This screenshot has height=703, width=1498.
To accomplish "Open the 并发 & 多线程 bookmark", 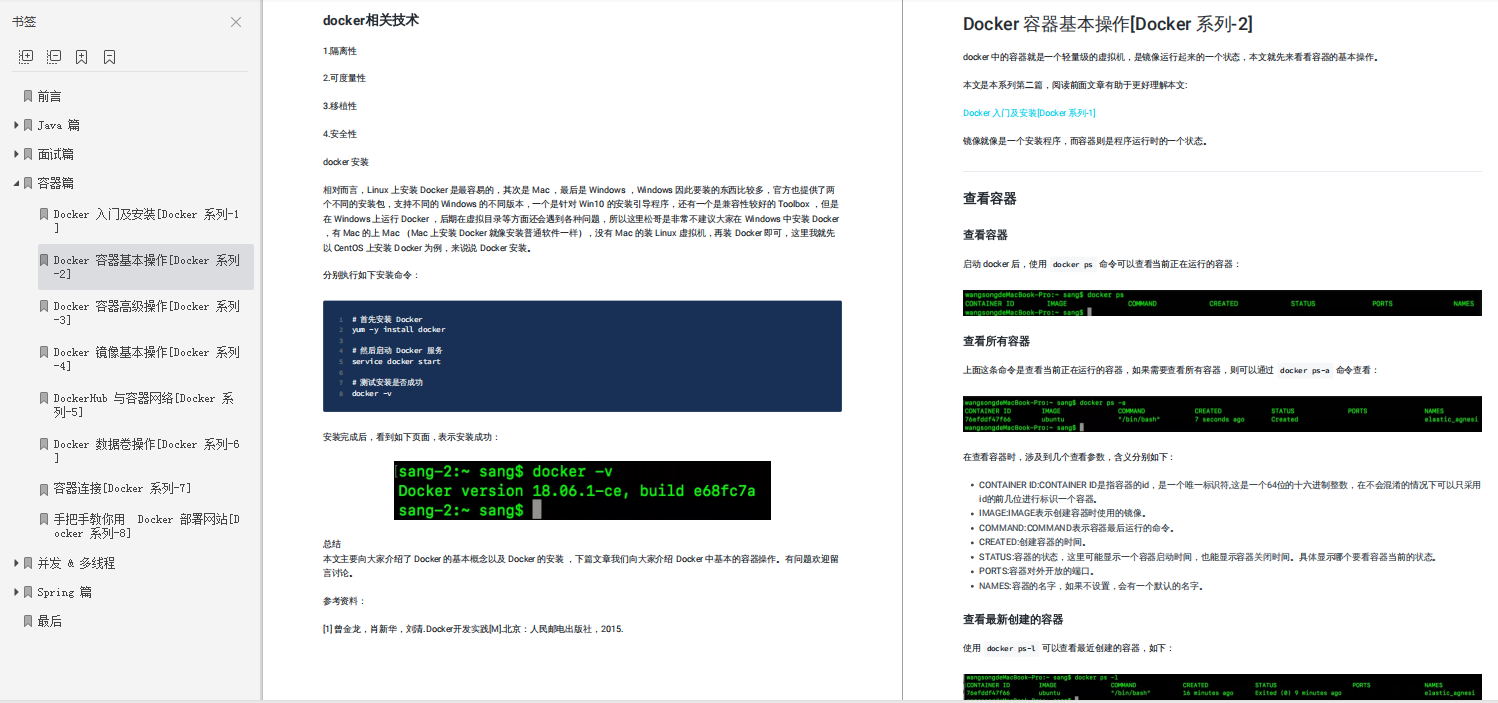I will point(77,563).
